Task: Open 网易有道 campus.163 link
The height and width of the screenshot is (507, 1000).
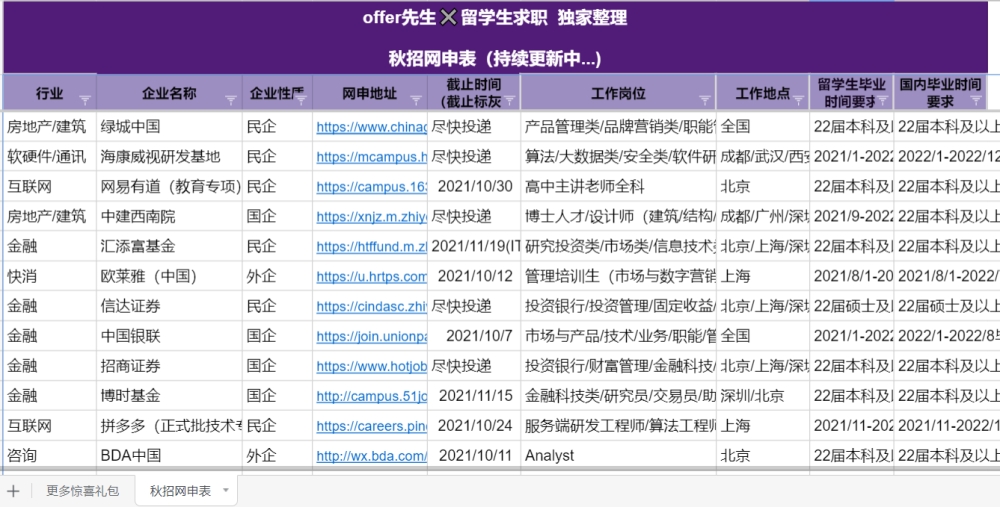Action: point(371,187)
